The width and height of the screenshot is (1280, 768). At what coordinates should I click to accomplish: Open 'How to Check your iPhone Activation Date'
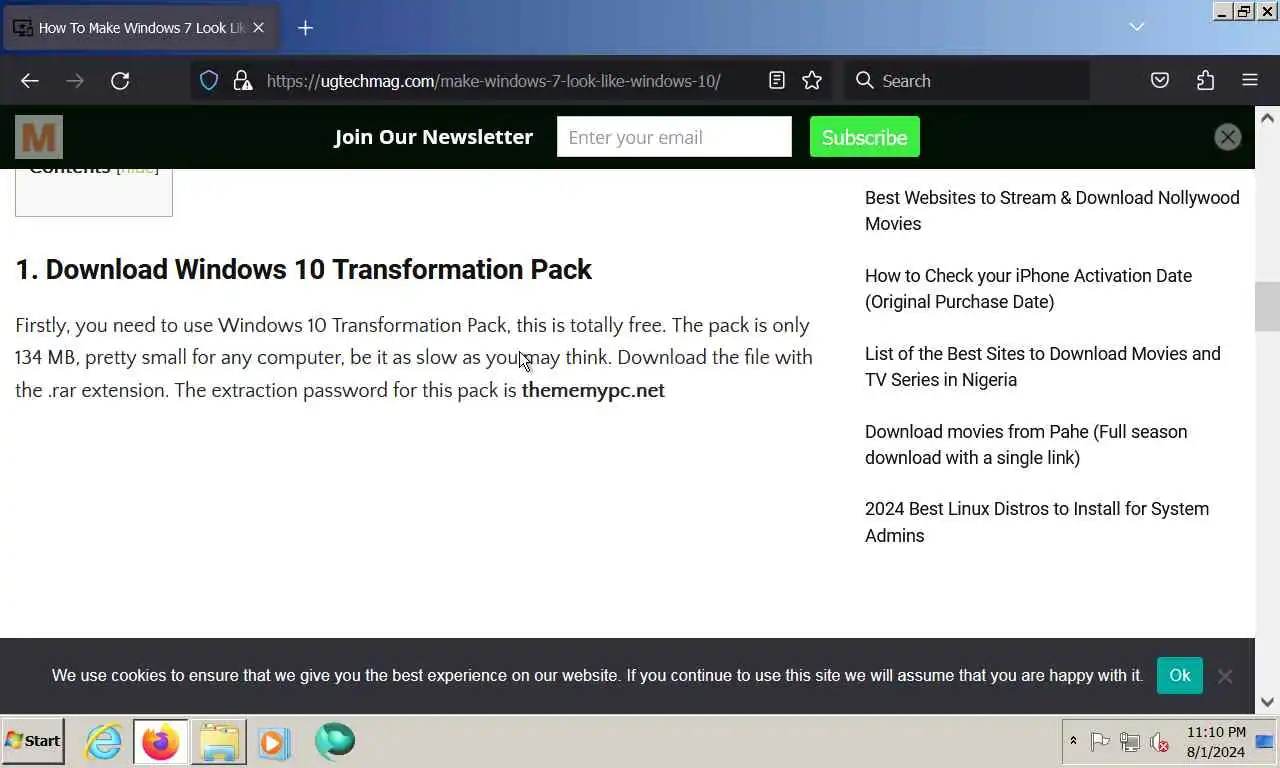click(x=1028, y=289)
